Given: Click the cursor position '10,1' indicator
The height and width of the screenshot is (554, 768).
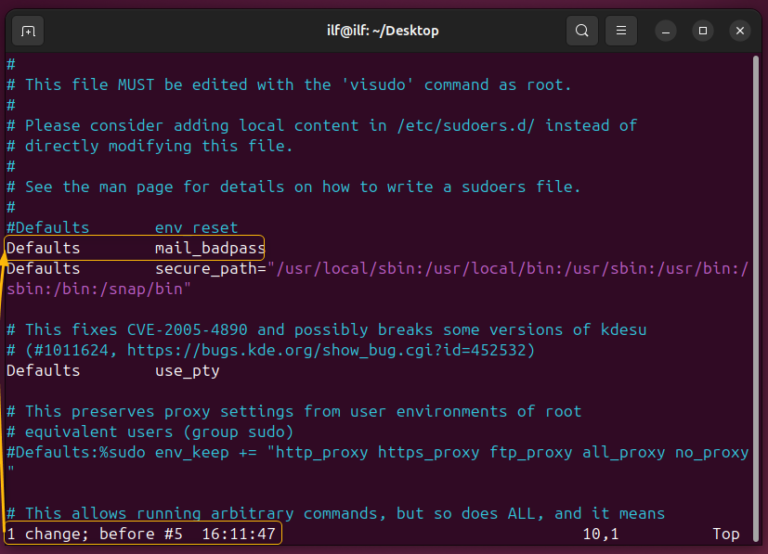Looking at the screenshot, I should click(600, 534).
